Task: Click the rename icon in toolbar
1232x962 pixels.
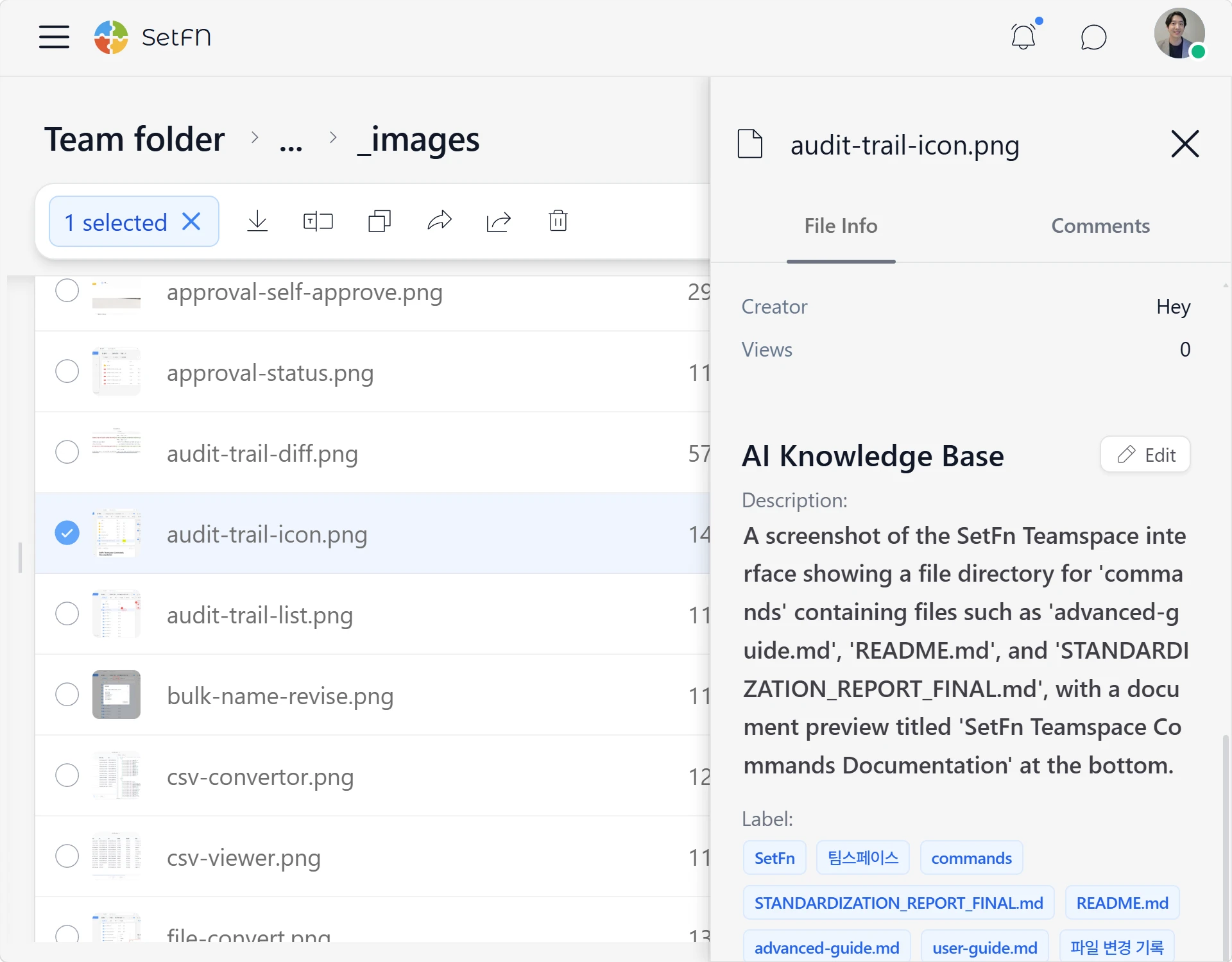Action: [x=318, y=221]
